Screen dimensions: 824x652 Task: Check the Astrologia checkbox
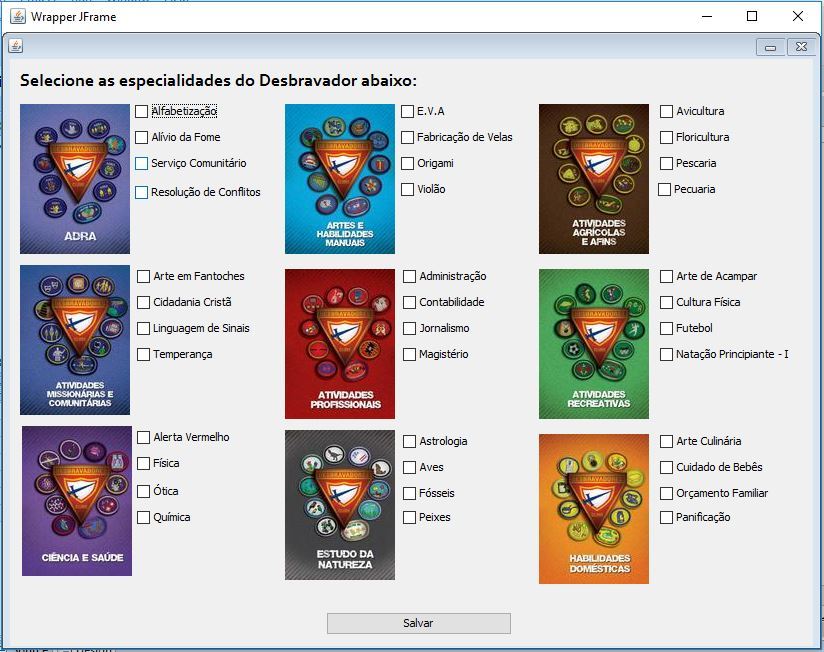tap(409, 441)
